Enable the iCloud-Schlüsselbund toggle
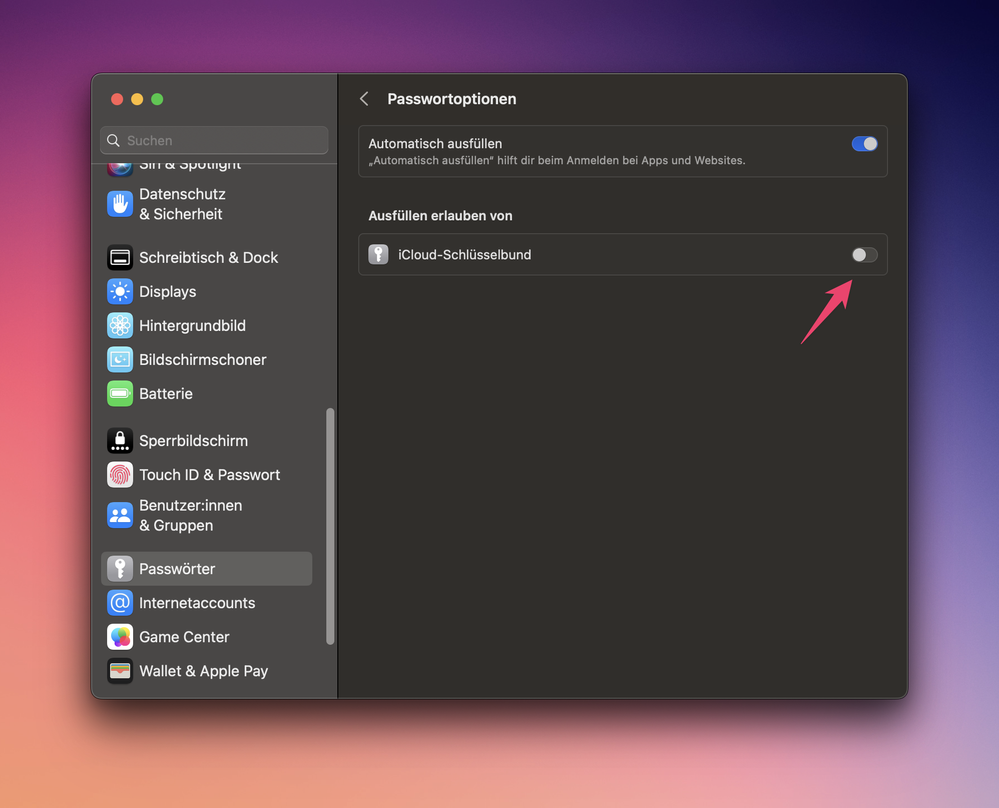Viewport: 999px width, 808px height. (x=864, y=255)
